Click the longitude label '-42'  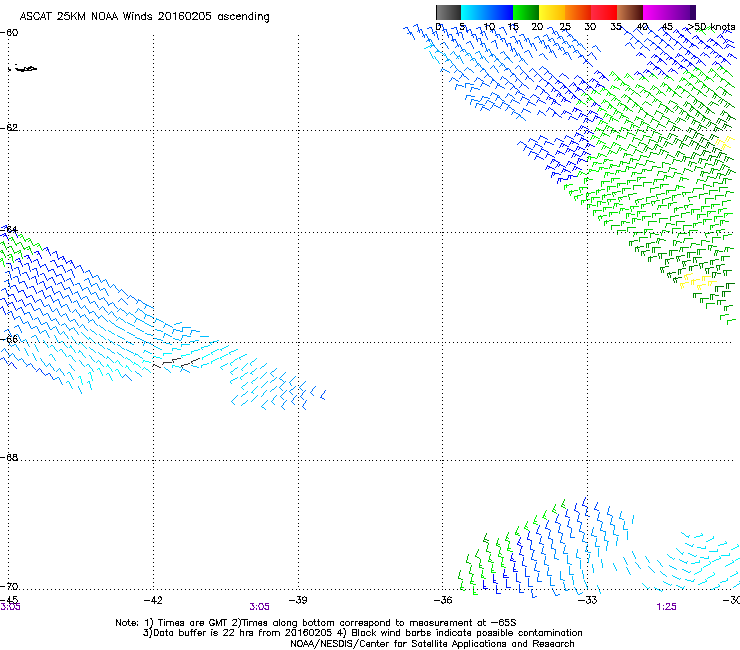153,600
